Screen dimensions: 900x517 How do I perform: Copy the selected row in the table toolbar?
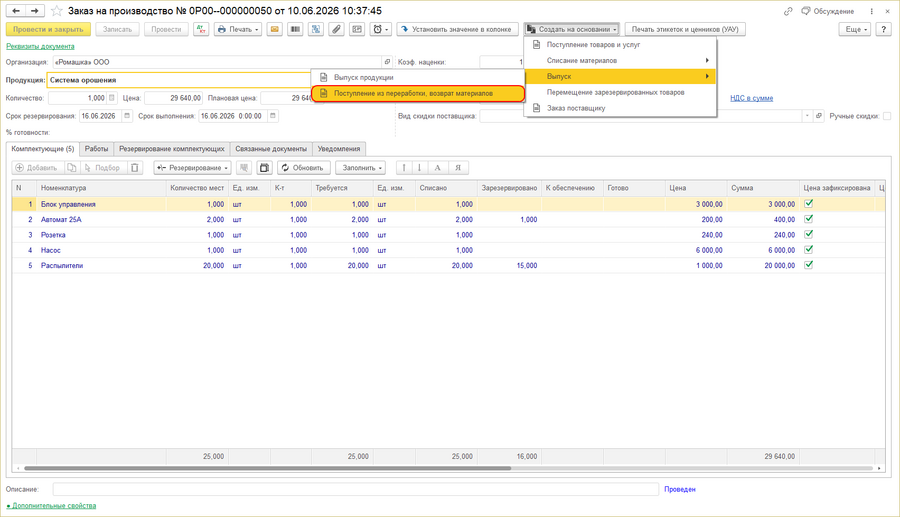coord(71,168)
